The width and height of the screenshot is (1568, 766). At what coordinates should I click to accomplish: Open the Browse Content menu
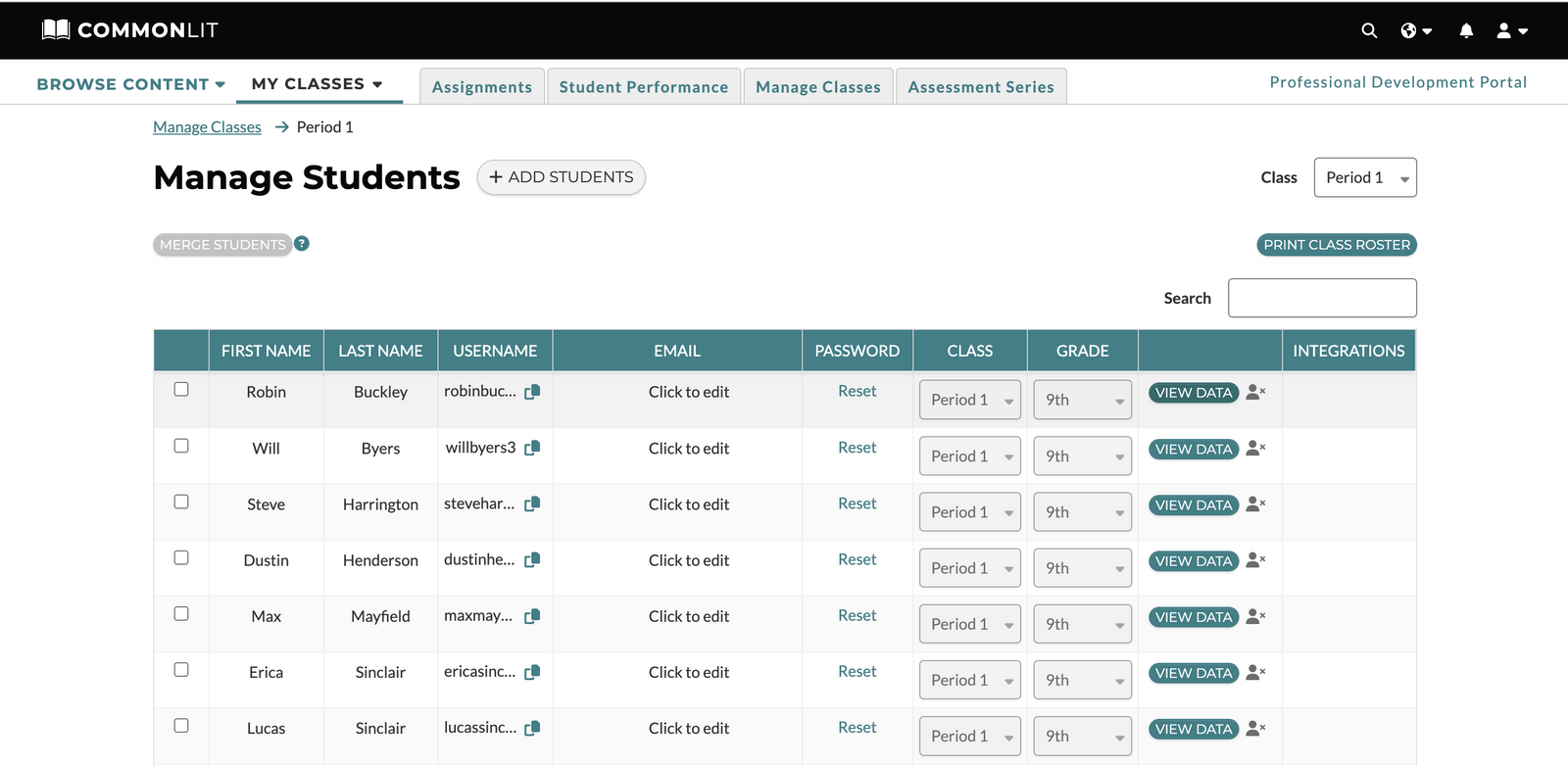(131, 84)
